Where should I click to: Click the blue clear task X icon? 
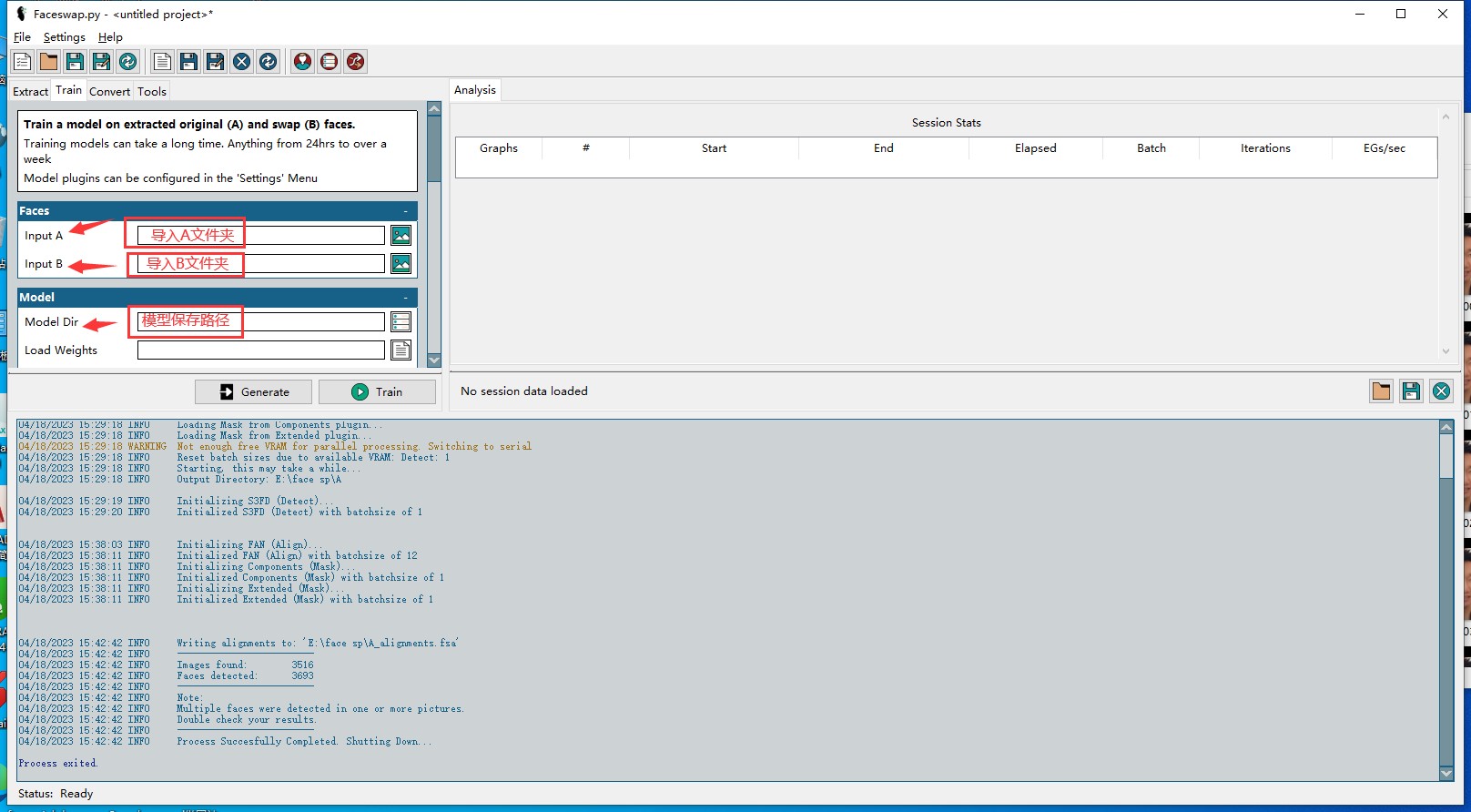[241, 61]
